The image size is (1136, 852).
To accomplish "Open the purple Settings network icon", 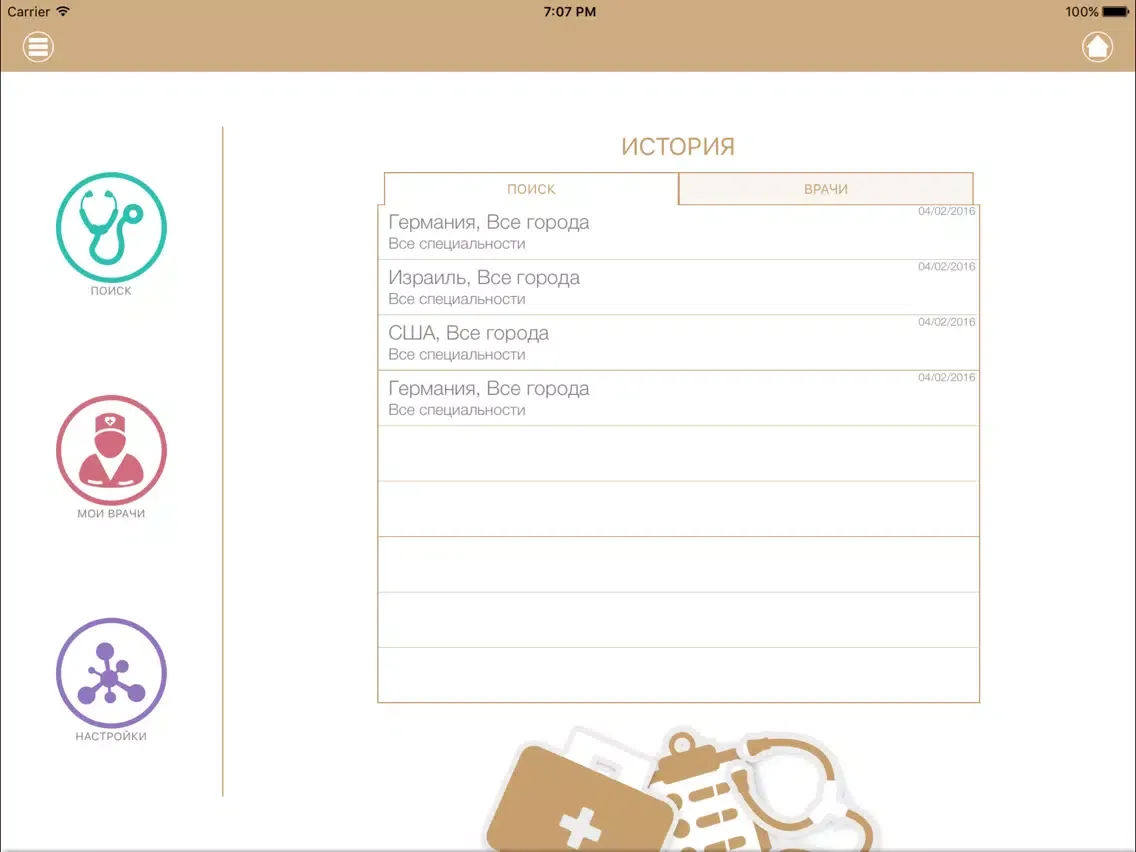I will (x=112, y=673).
